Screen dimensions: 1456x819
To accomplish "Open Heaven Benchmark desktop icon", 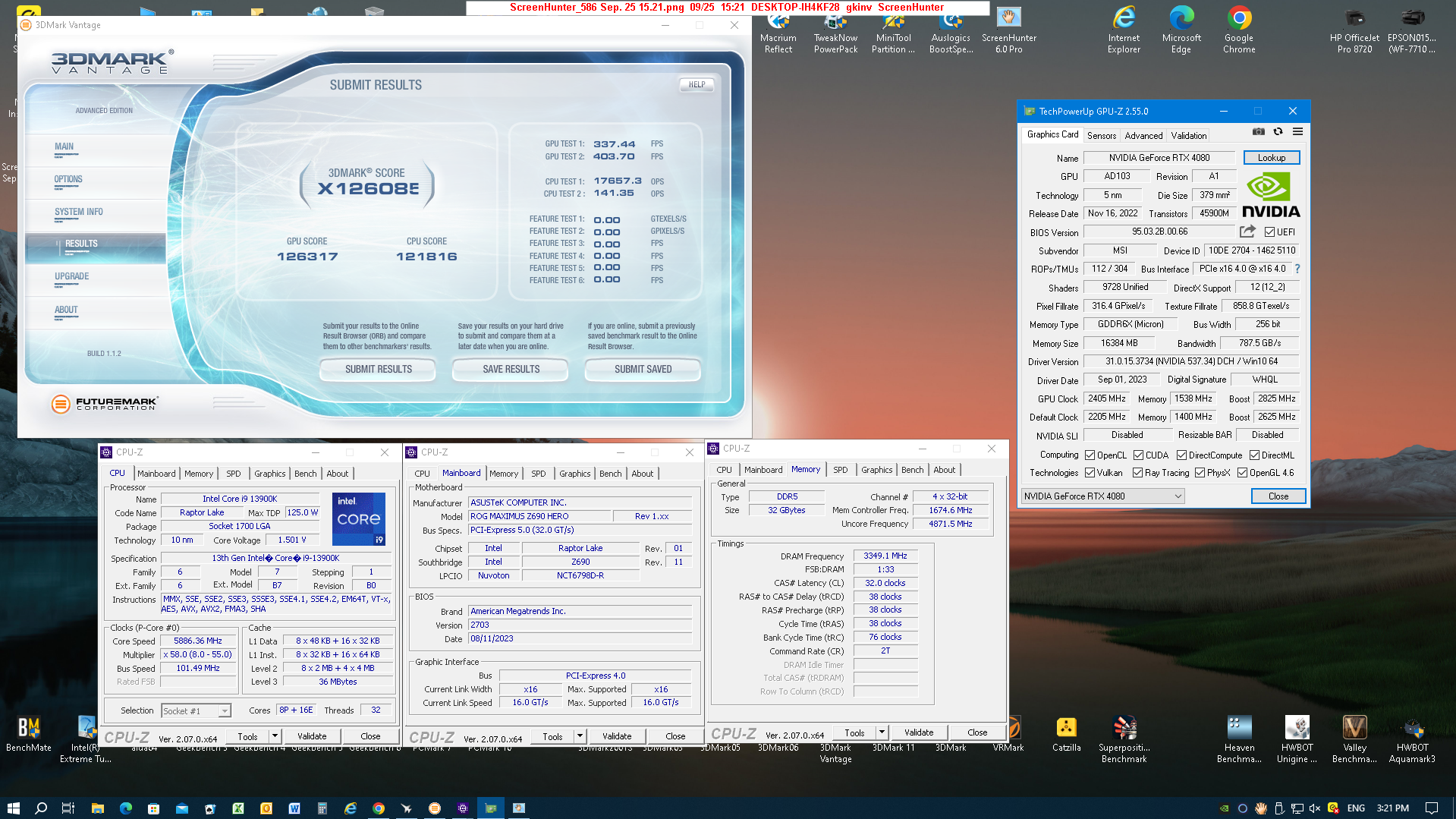I will click(1239, 739).
